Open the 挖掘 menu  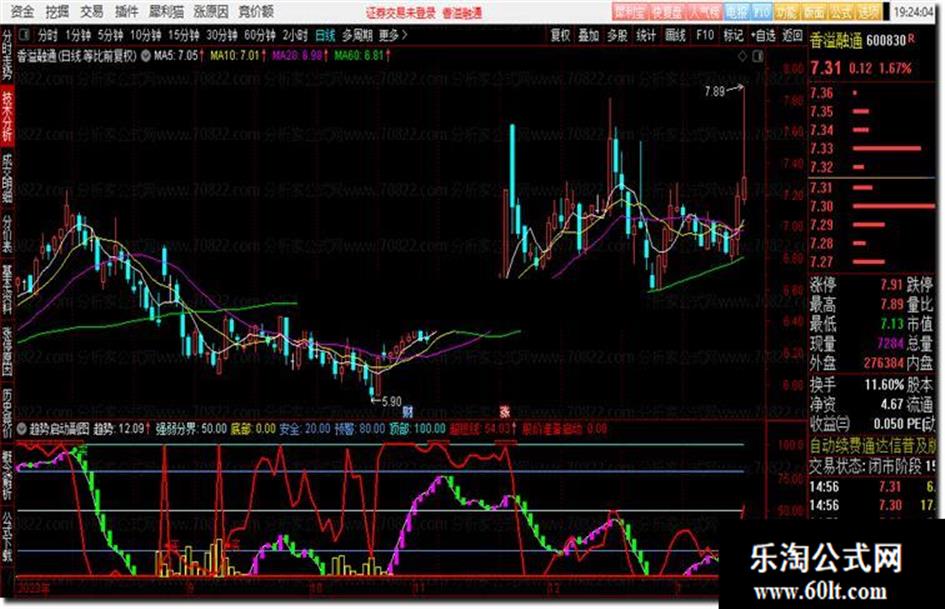tap(57, 11)
